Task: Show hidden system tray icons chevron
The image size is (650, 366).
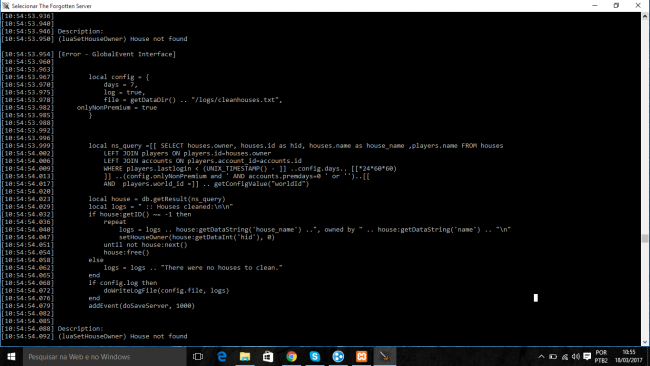Action: point(541,356)
